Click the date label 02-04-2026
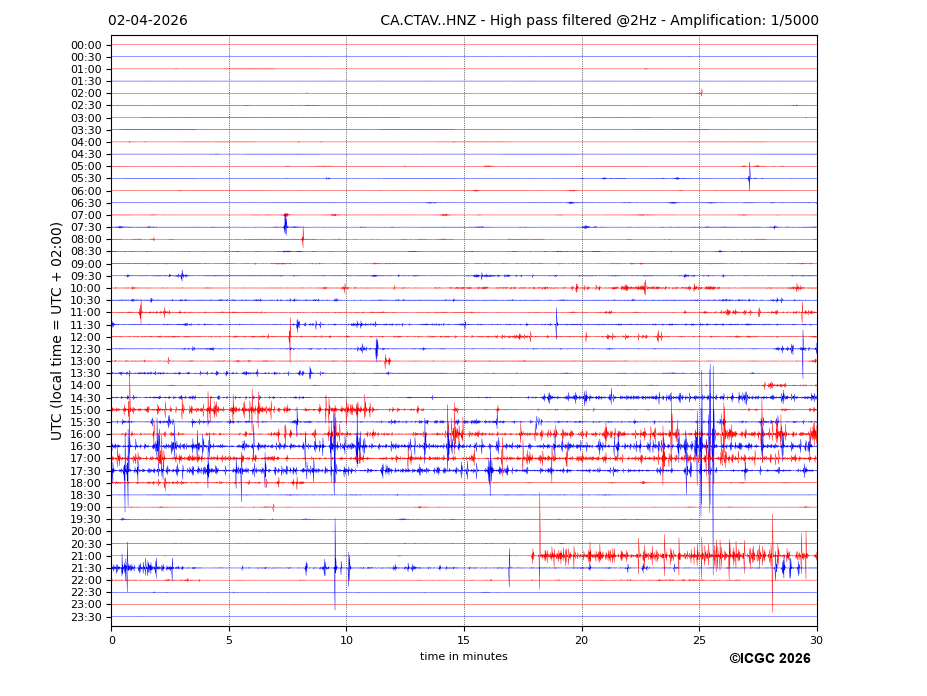The height and width of the screenshot is (696, 927). (147, 21)
